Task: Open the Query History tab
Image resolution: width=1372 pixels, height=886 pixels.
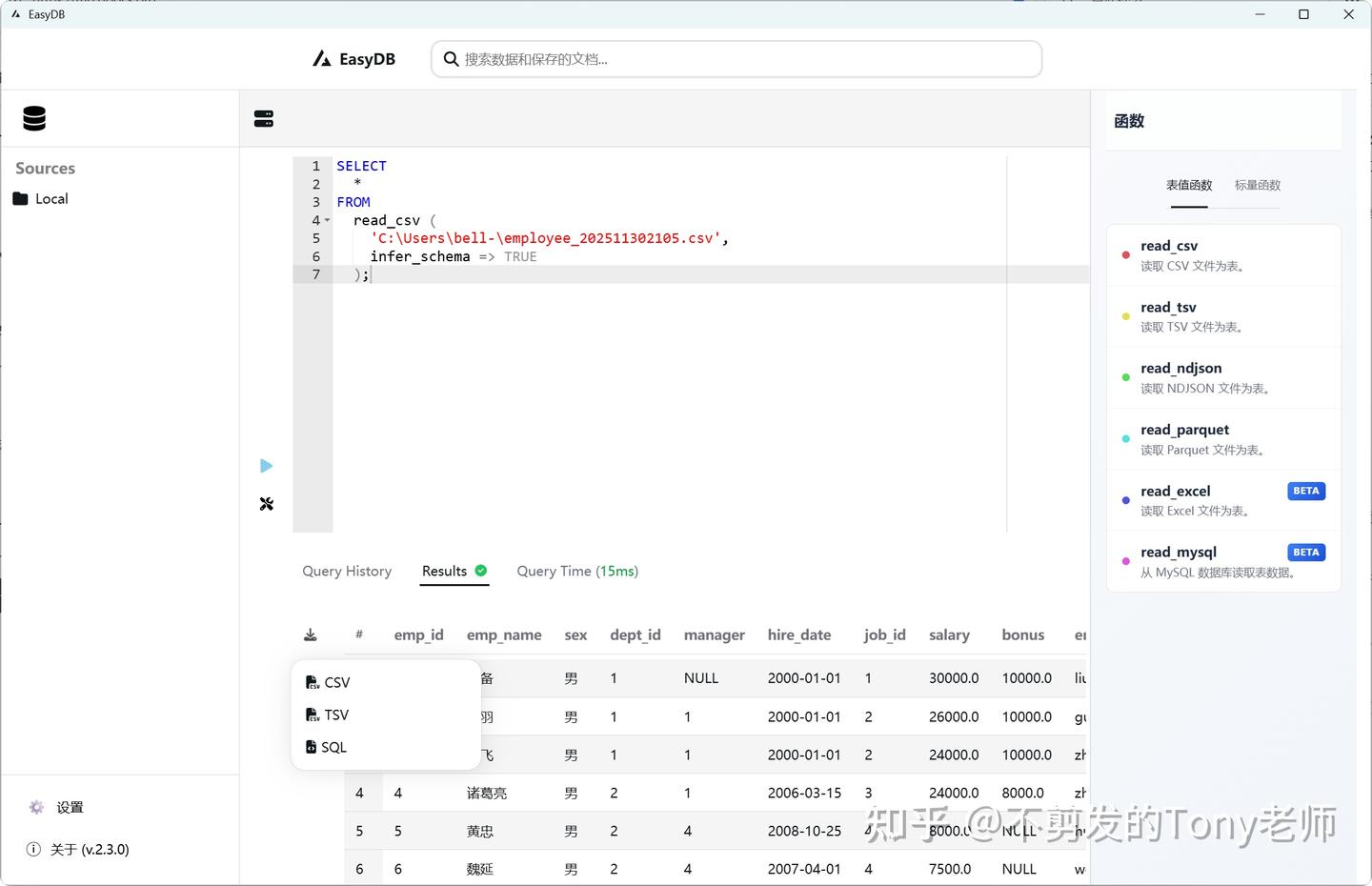Action: [x=347, y=571]
